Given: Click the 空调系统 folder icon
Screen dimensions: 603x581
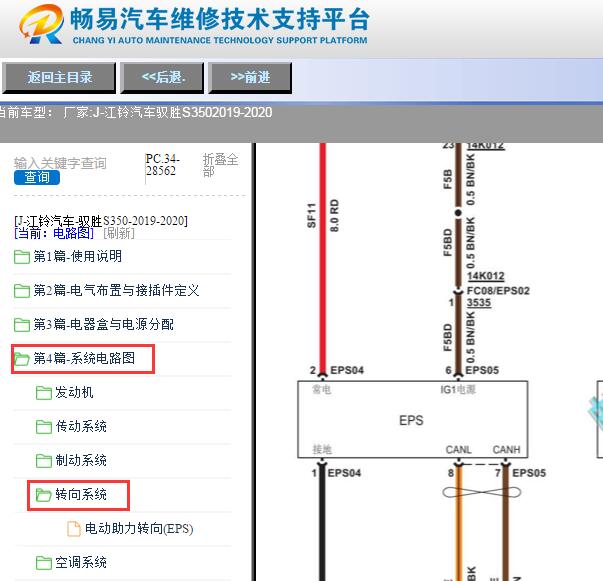Looking at the screenshot, I should [x=43, y=563].
